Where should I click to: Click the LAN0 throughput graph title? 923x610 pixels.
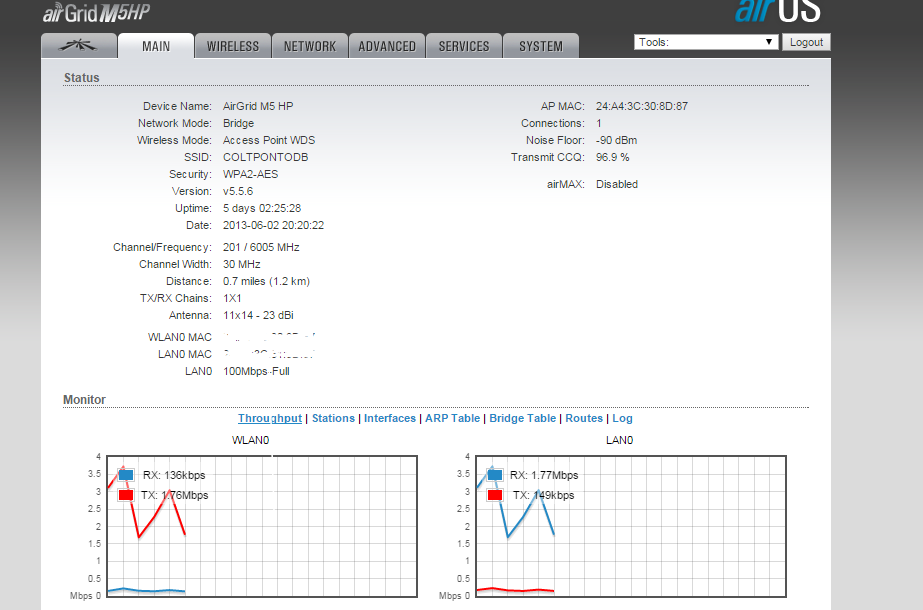(619, 440)
